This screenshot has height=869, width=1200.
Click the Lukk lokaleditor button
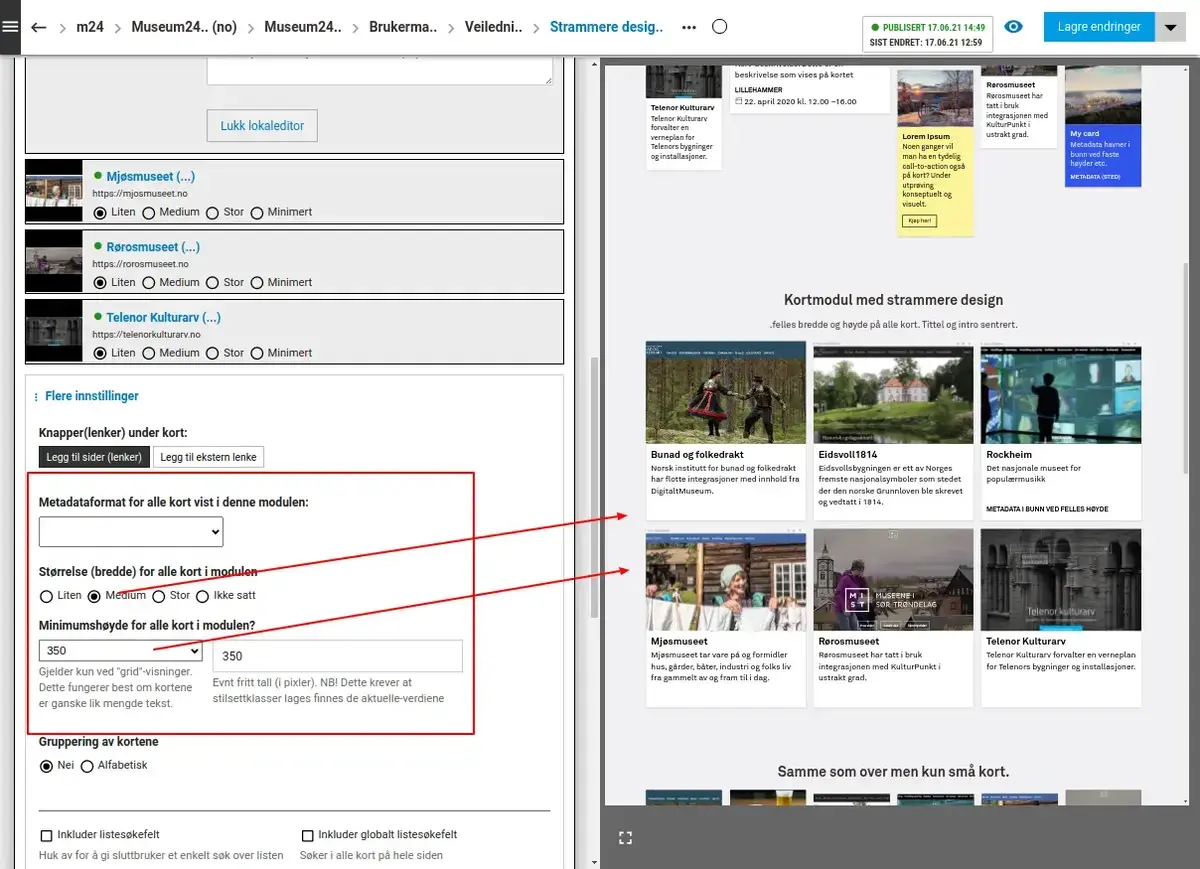(262, 126)
